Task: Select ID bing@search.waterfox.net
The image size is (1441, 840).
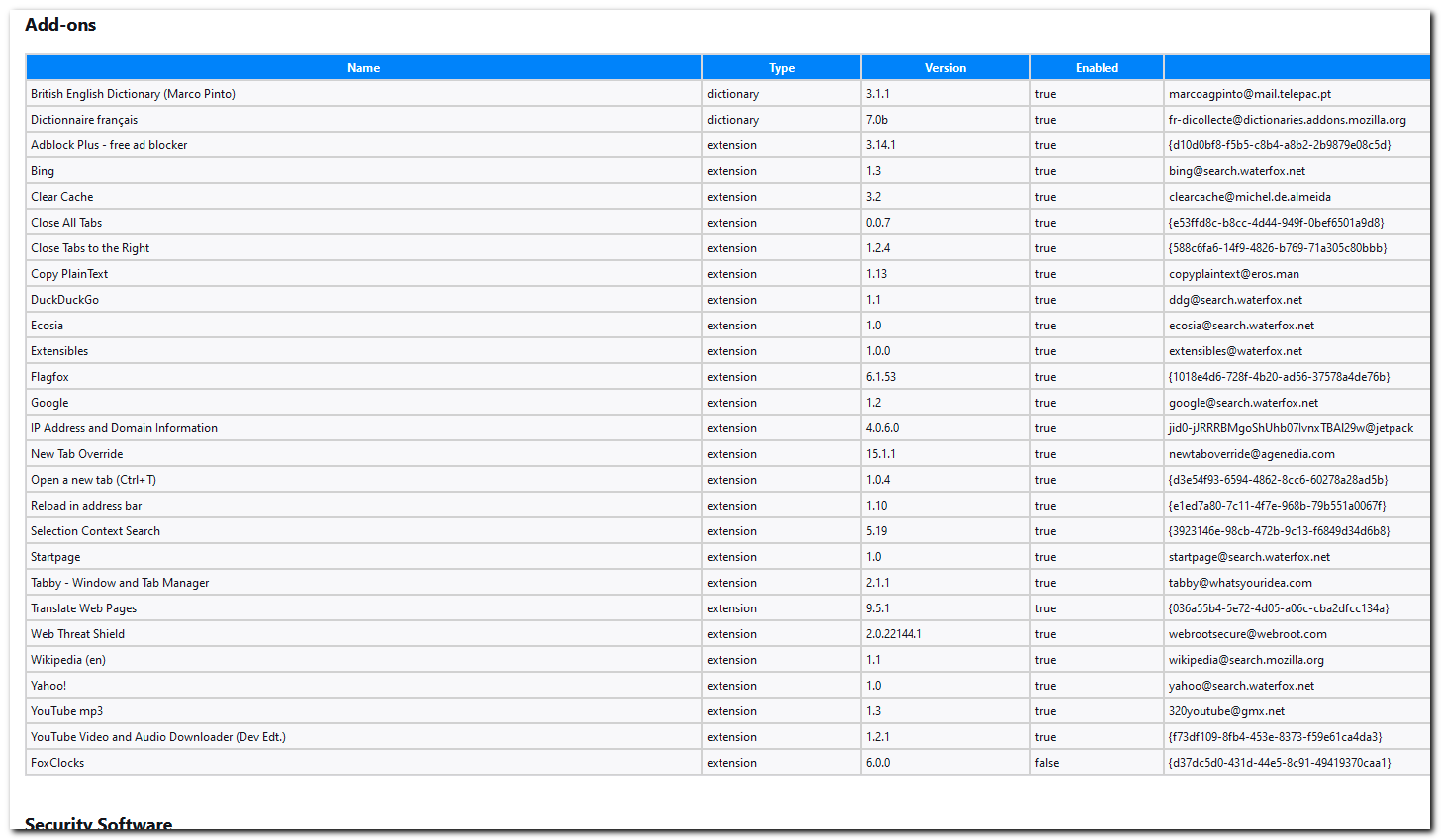Action: tap(1237, 171)
